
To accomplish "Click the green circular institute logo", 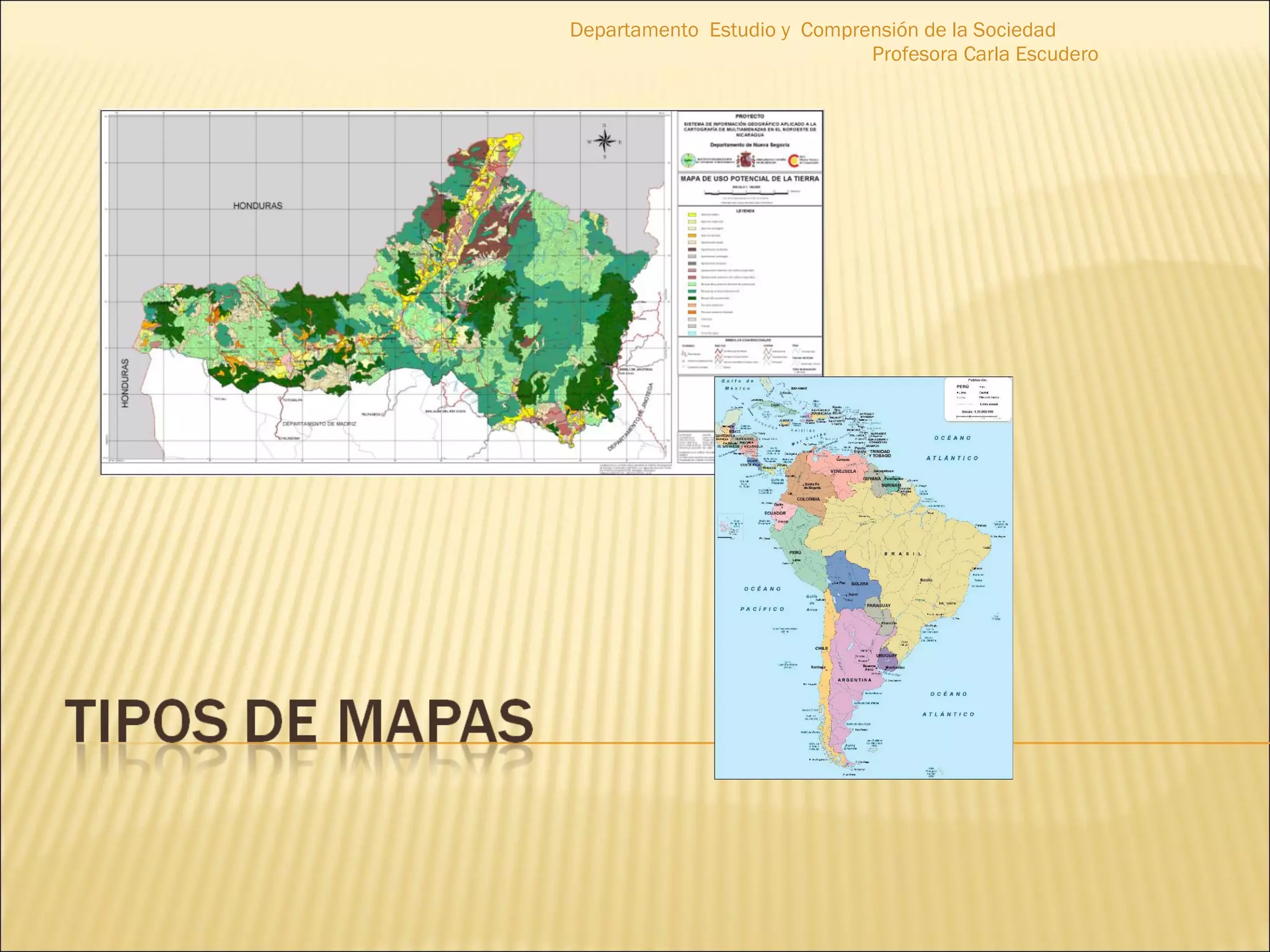I will pos(688,161).
